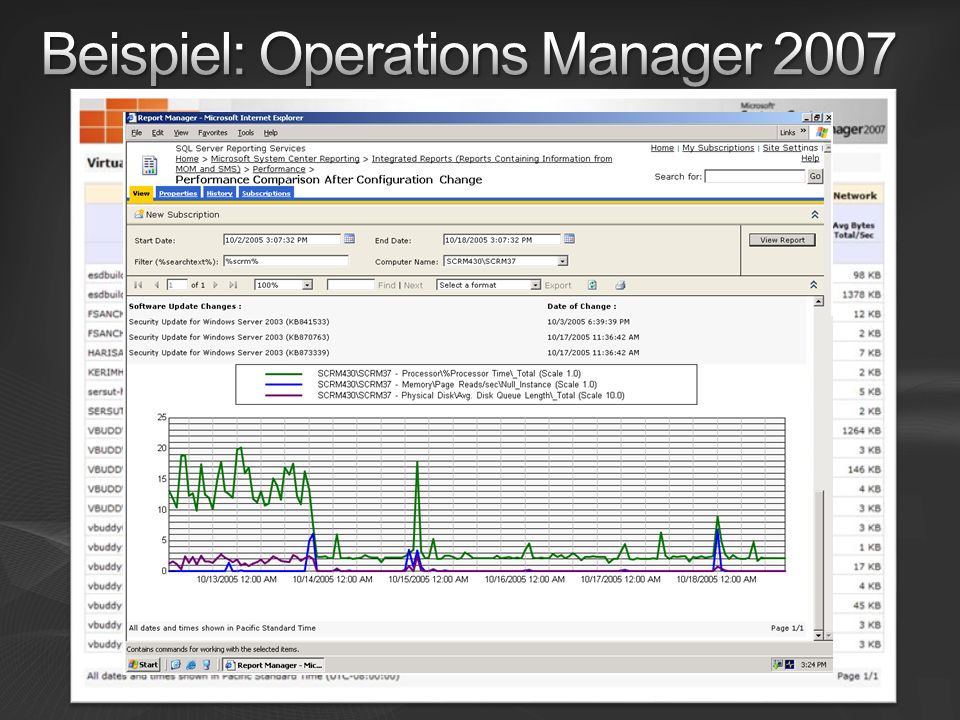Click the Start Date input field
The height and width of the screenshot is (720, 960).
(x=282, y=240)
